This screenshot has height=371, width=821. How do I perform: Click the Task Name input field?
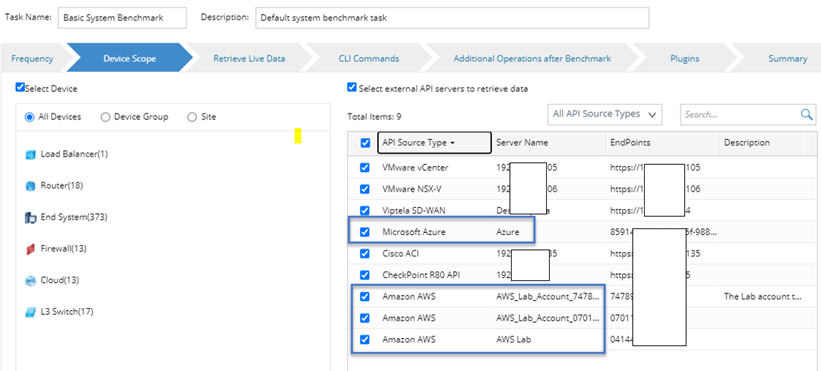(122, 18)
